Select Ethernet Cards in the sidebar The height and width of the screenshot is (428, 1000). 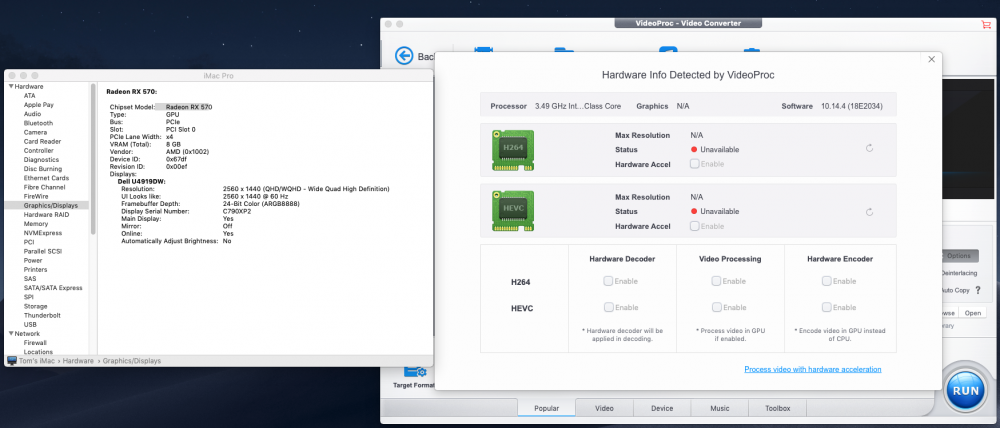[46, 178]
